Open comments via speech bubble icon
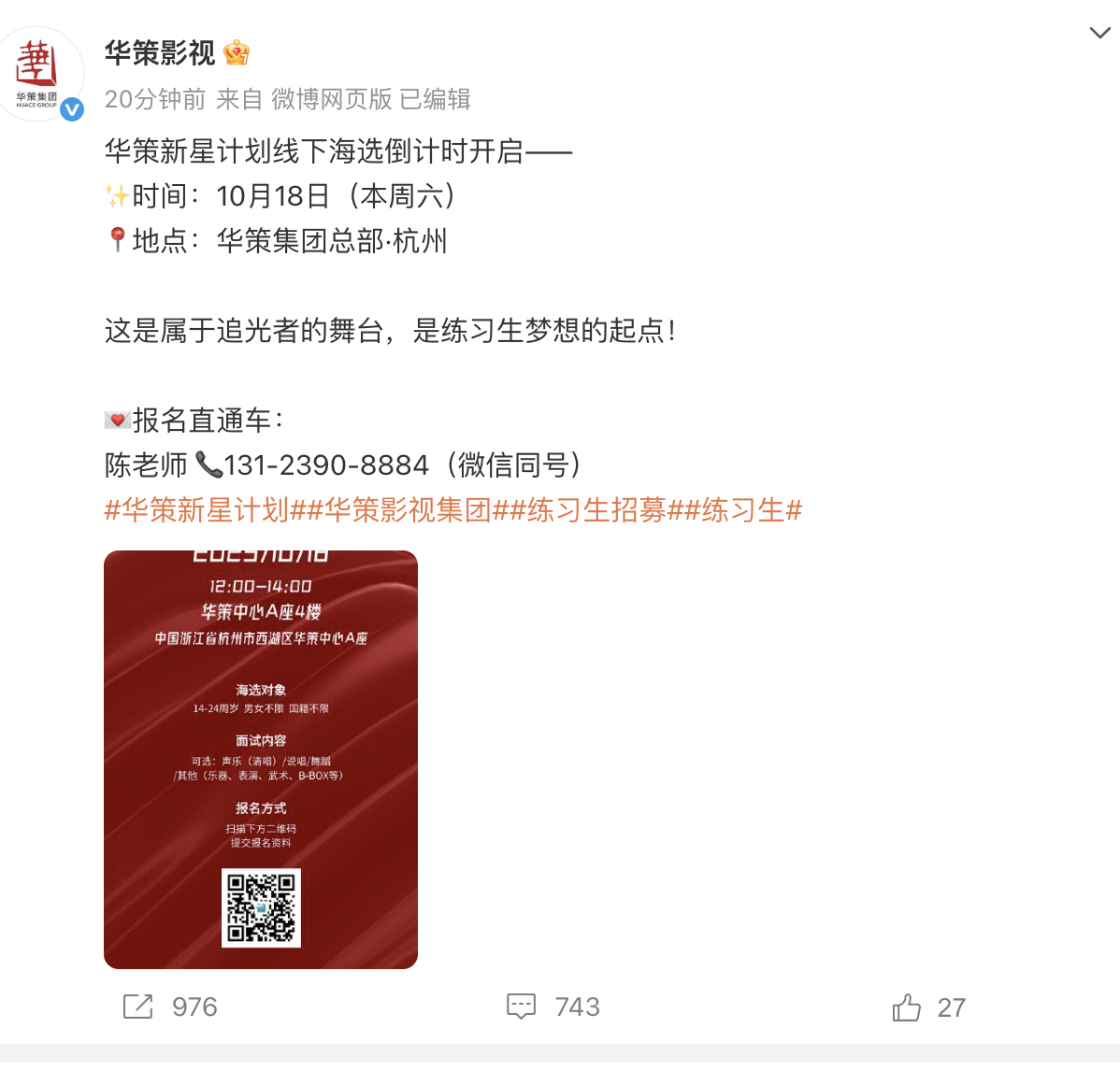The height and width of the screenshot is (1071, 1120). point(521,1007)
